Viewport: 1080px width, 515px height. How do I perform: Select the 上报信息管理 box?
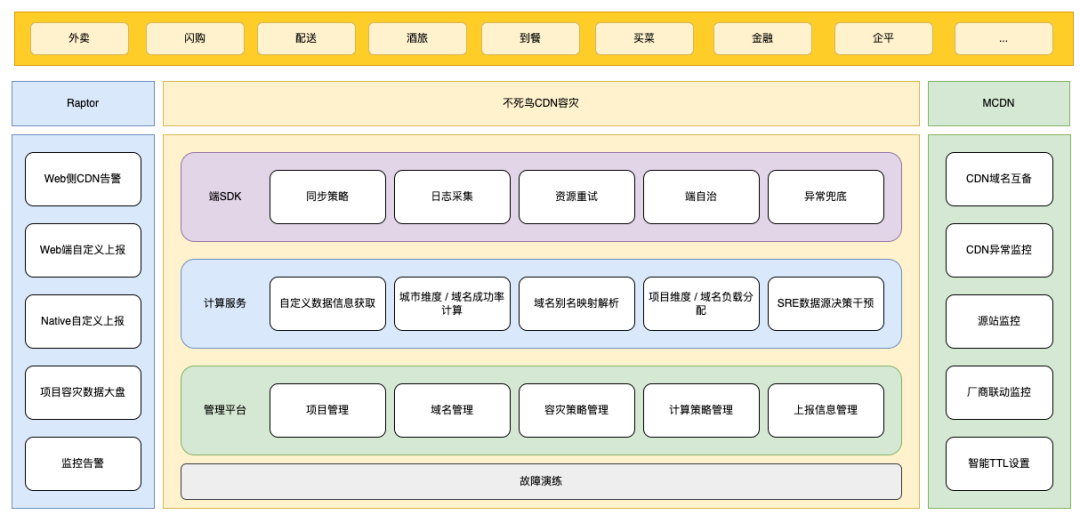click(825, 410)
